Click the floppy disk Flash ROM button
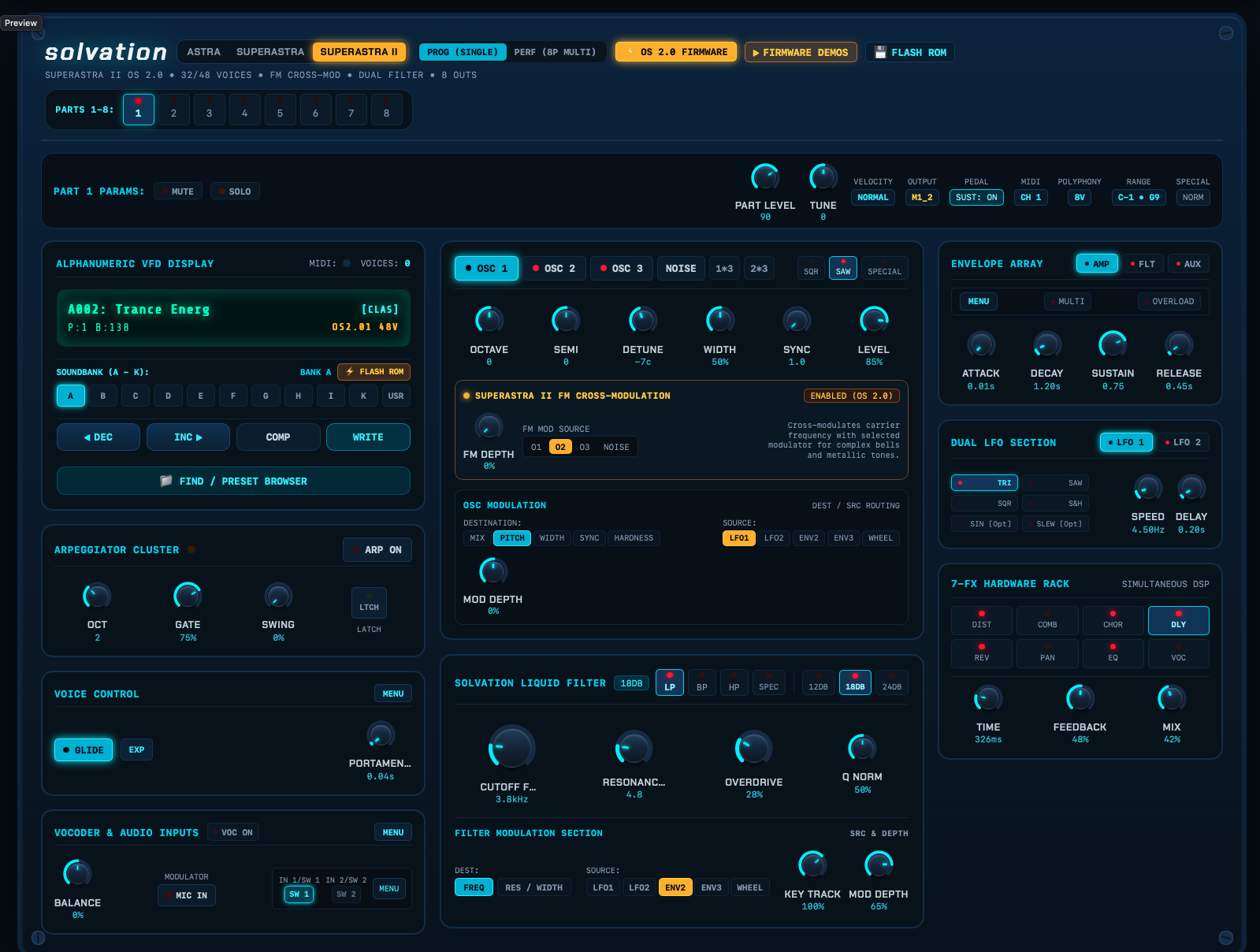1260x952 pixels. click(x=910, y=52)
